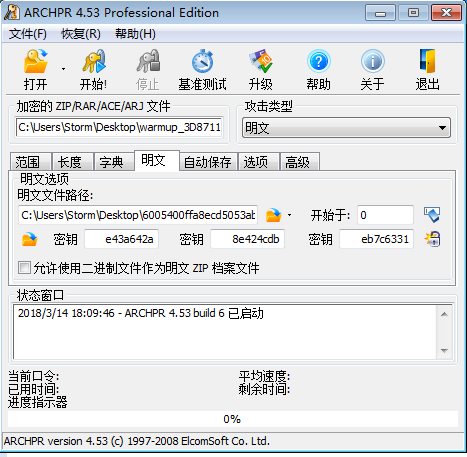The width and height of the screenshot is (467, 457).
Task: Expand arrow beside plaintext browse folder icon
Action: pos(289,215)
